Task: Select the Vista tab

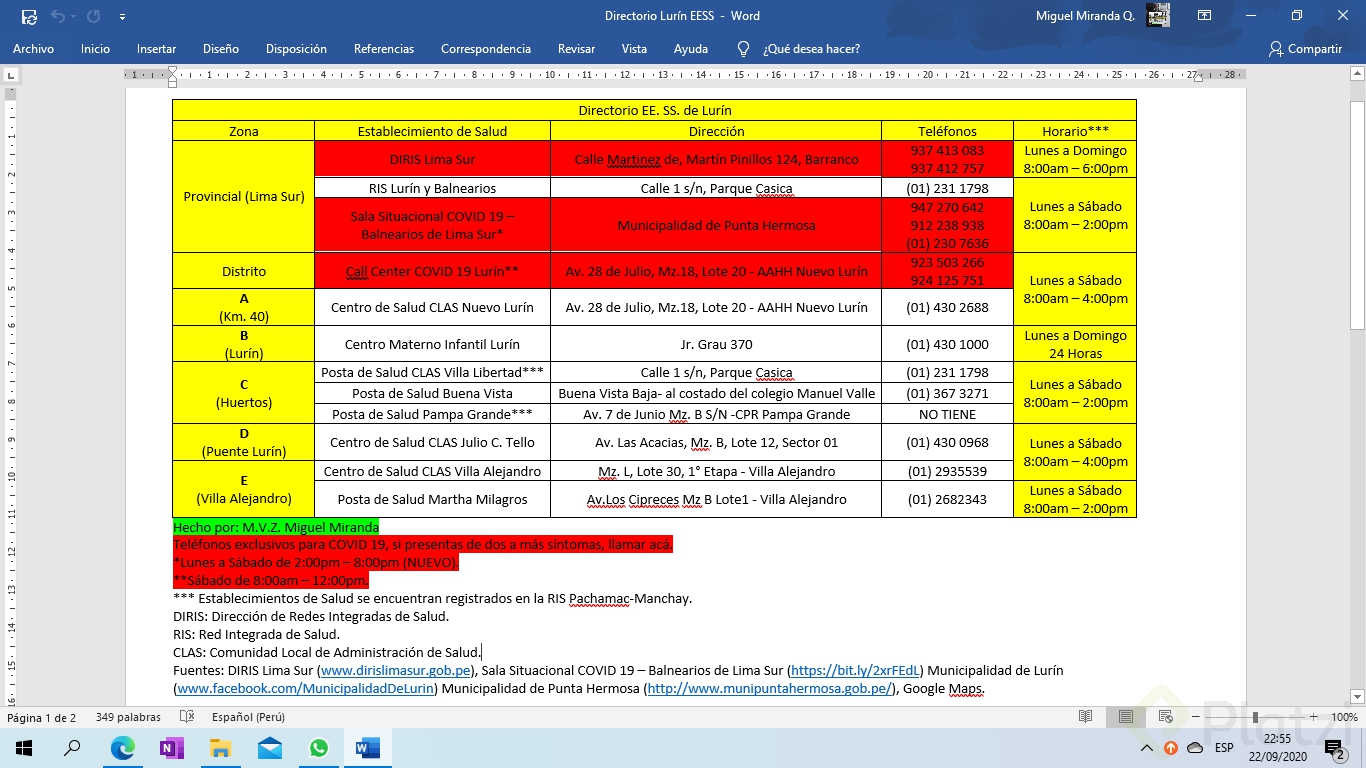Action: point(634,49)
